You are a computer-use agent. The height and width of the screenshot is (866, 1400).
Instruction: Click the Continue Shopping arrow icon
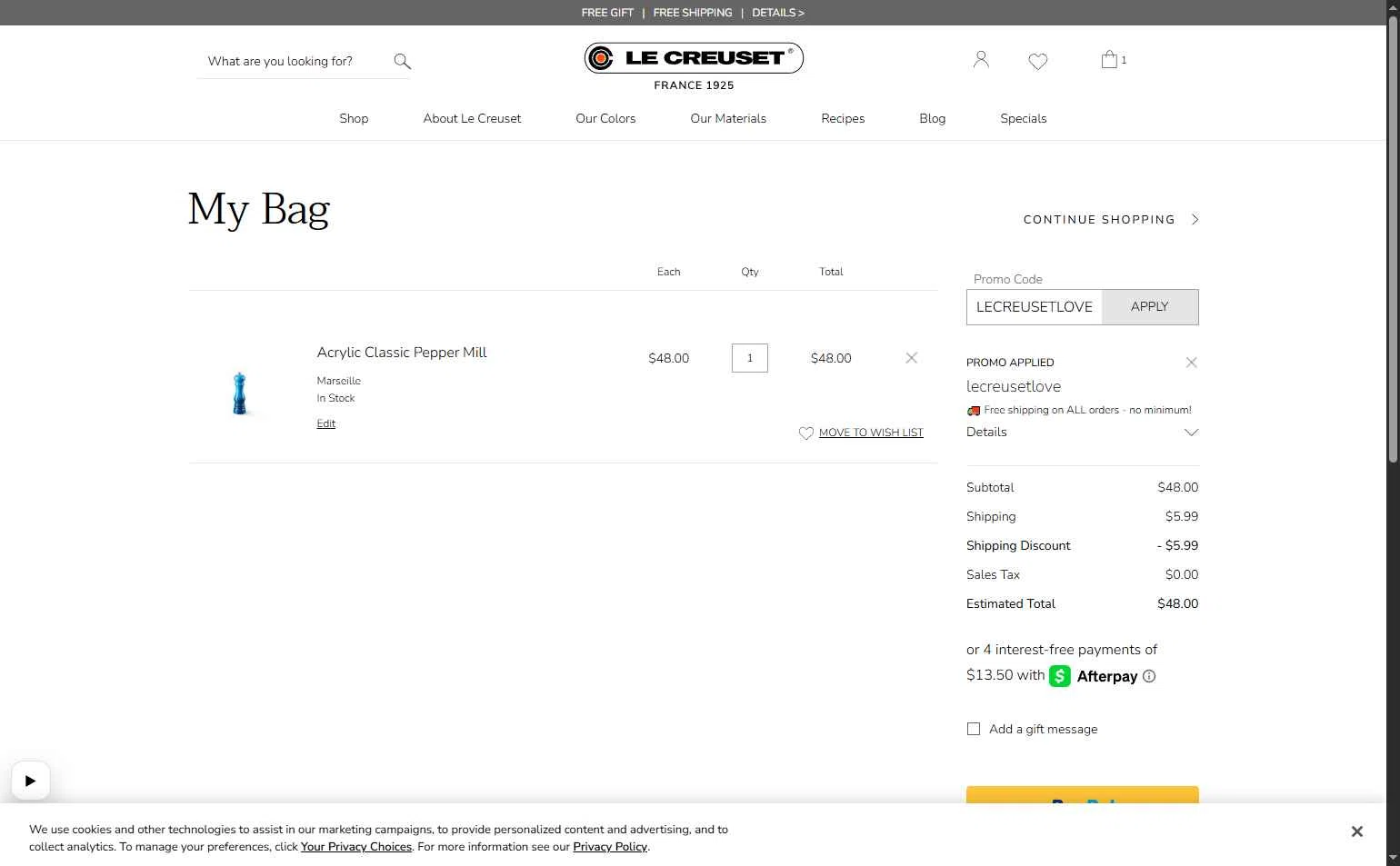(x=1195, y=219)
